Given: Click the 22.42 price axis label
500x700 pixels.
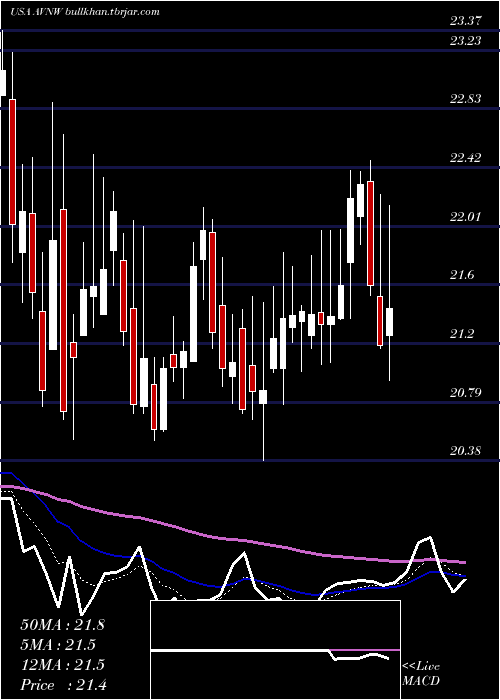Looking at the screenshot, I should (465, 158).
